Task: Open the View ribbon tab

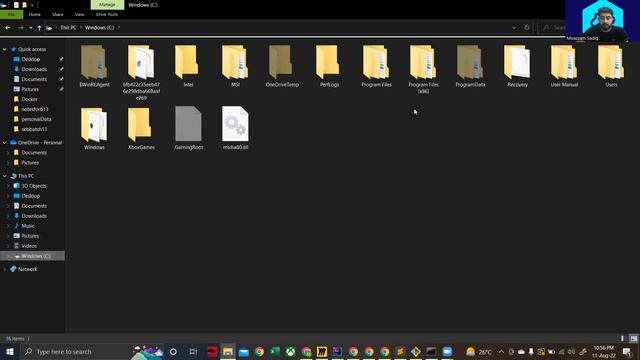Action: tap(79, 14)
